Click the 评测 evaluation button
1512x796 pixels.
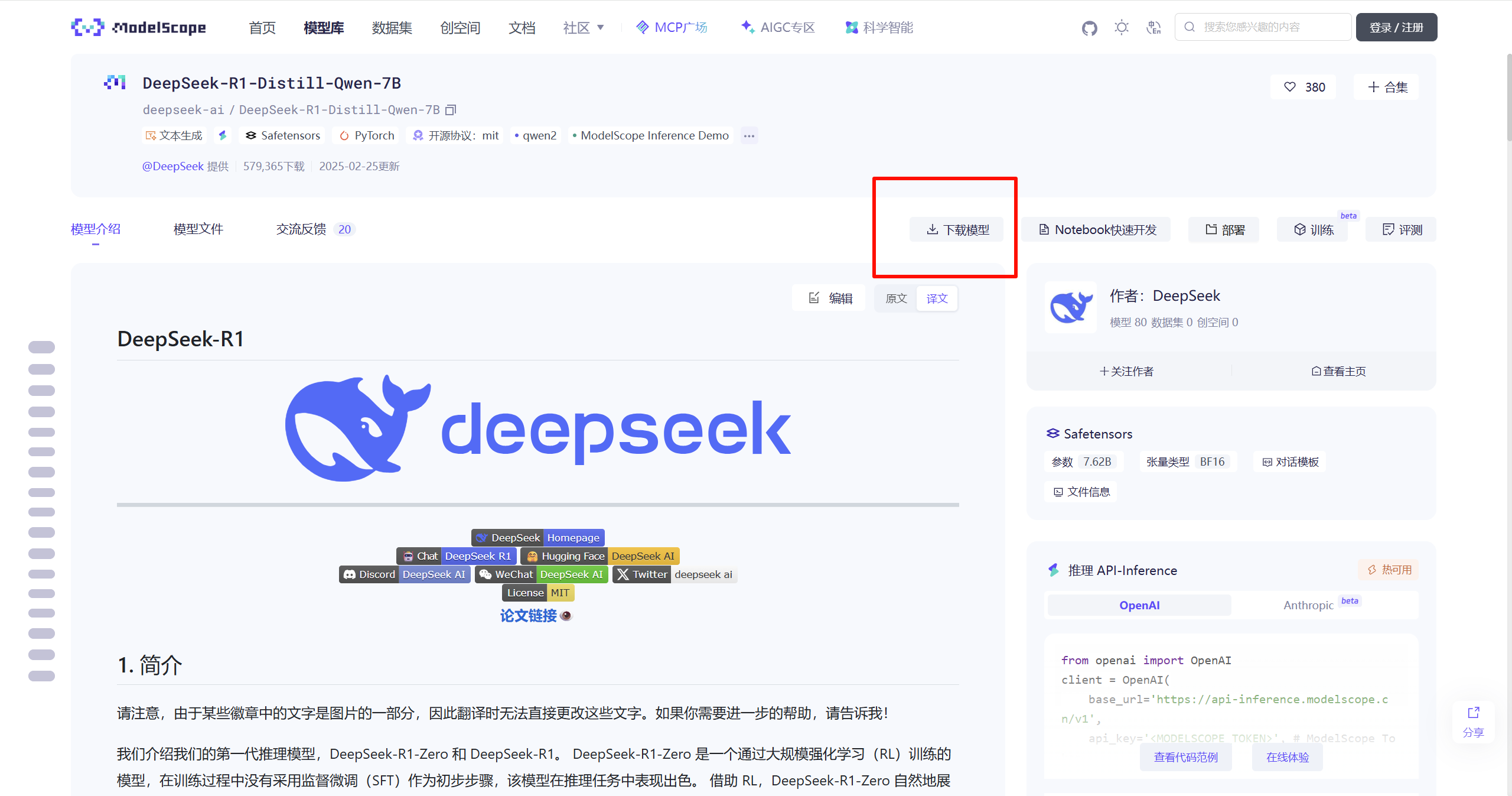pos(1402,229)
